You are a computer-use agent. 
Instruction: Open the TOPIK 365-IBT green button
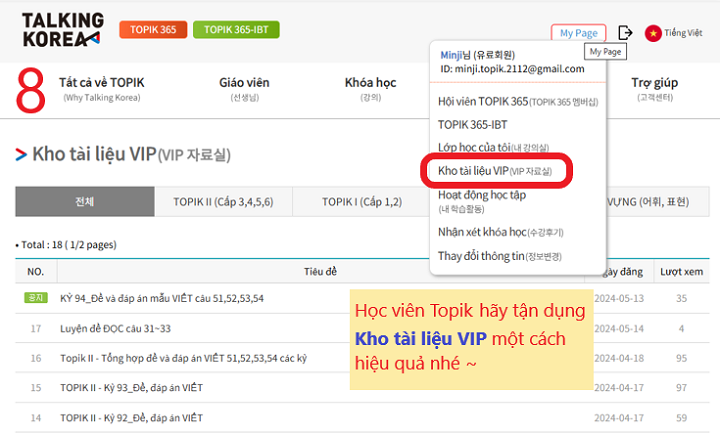pos(236,29)
